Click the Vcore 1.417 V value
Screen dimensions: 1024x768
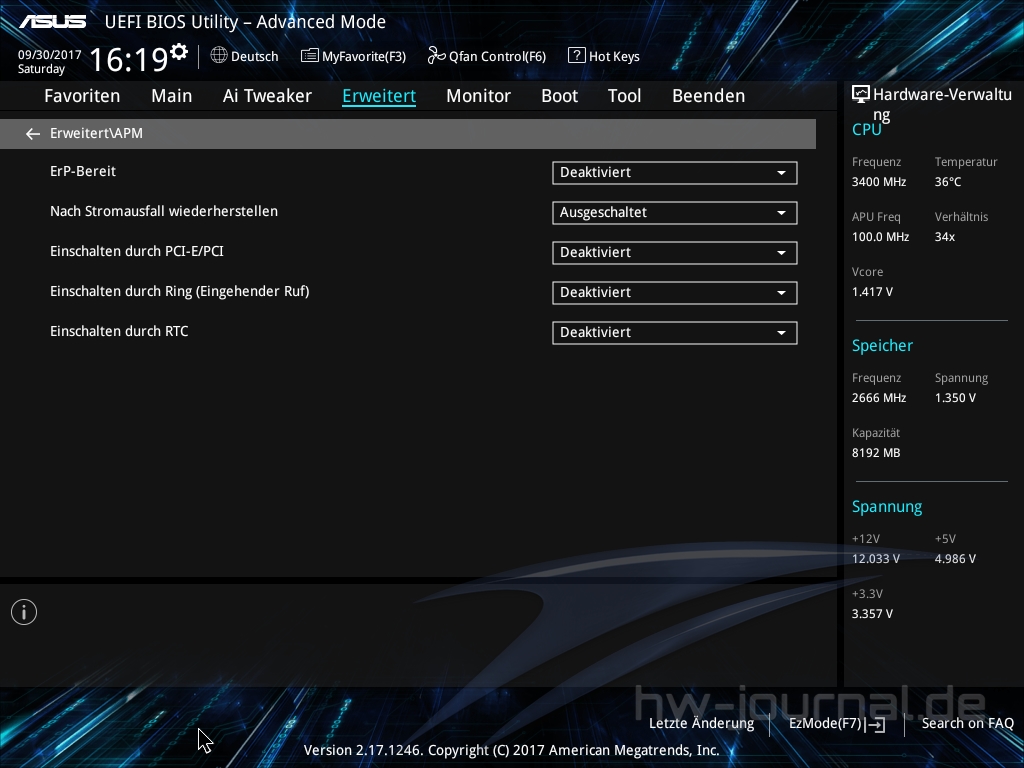(872, 292)
